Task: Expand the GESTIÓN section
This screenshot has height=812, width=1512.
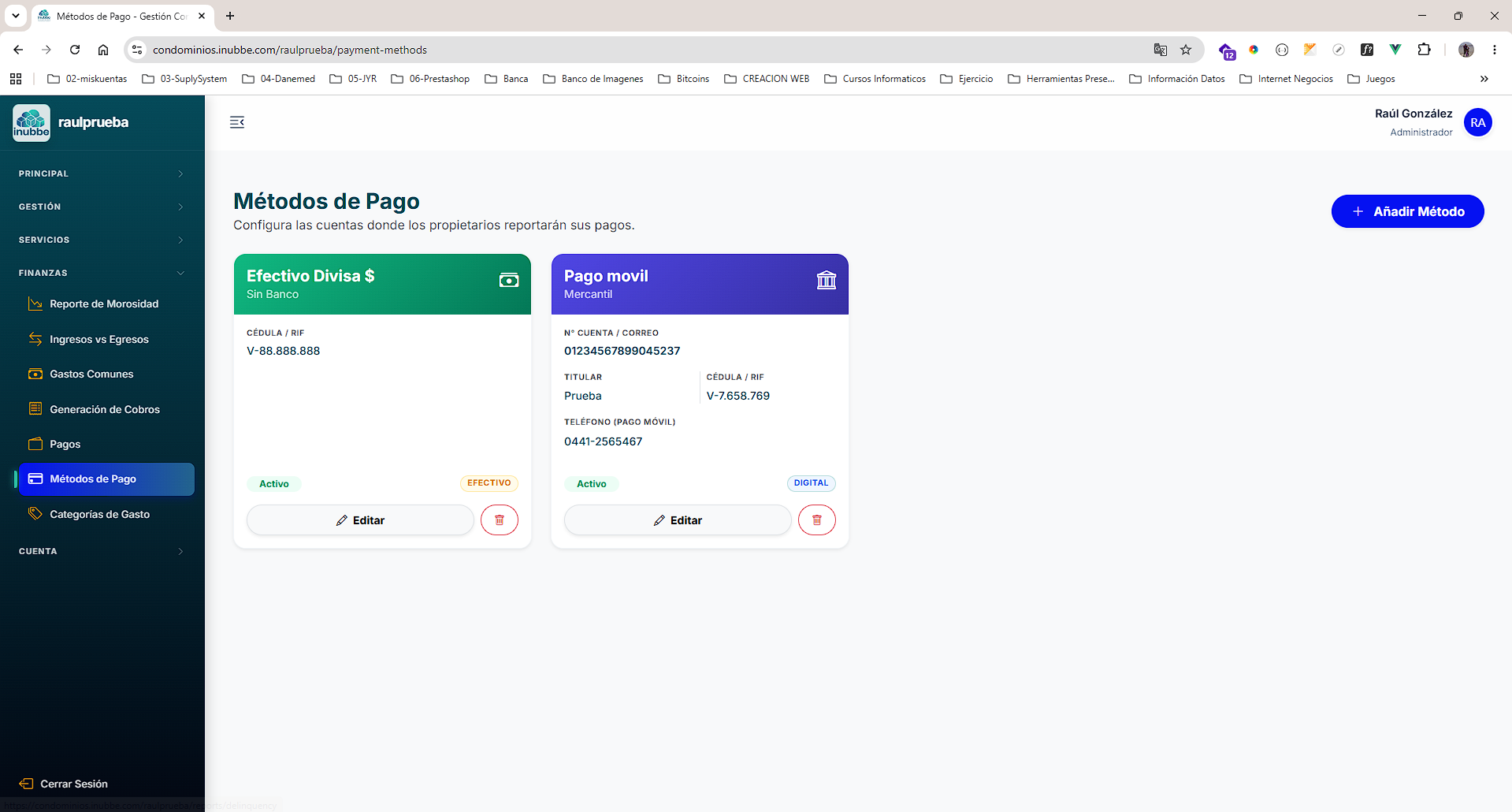Action: [102, 207]
